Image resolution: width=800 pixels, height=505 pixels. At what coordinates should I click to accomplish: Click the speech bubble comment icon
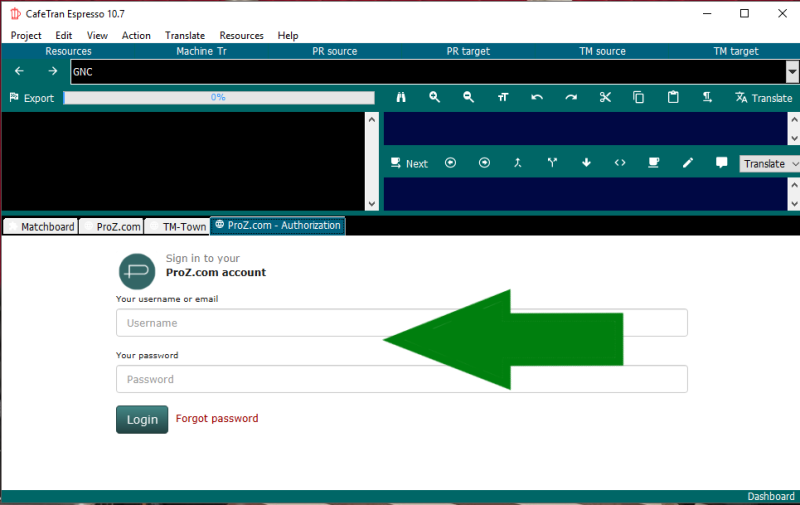(x=721, y=163)
